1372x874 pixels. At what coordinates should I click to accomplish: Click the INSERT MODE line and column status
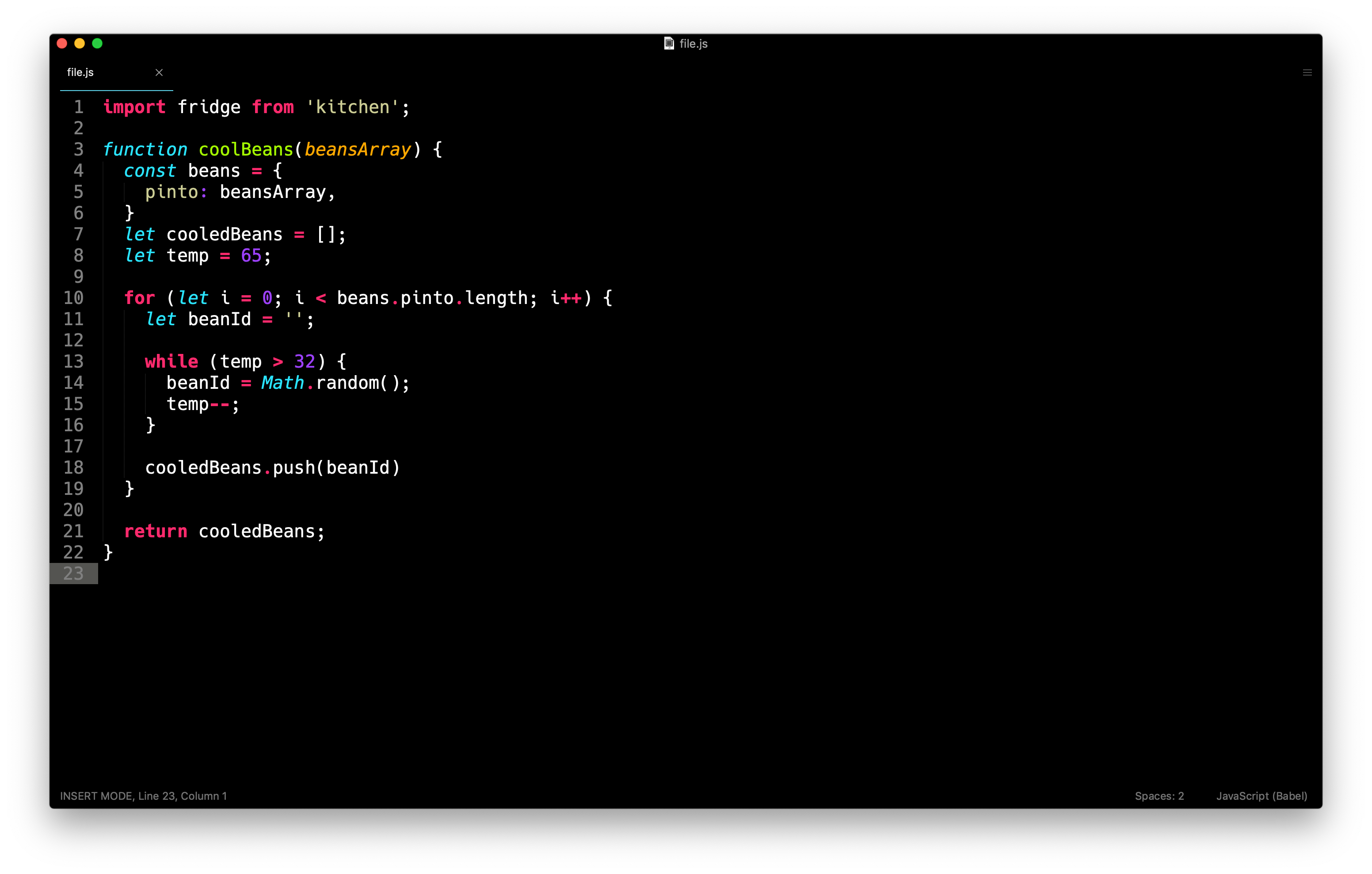point(144,796)
